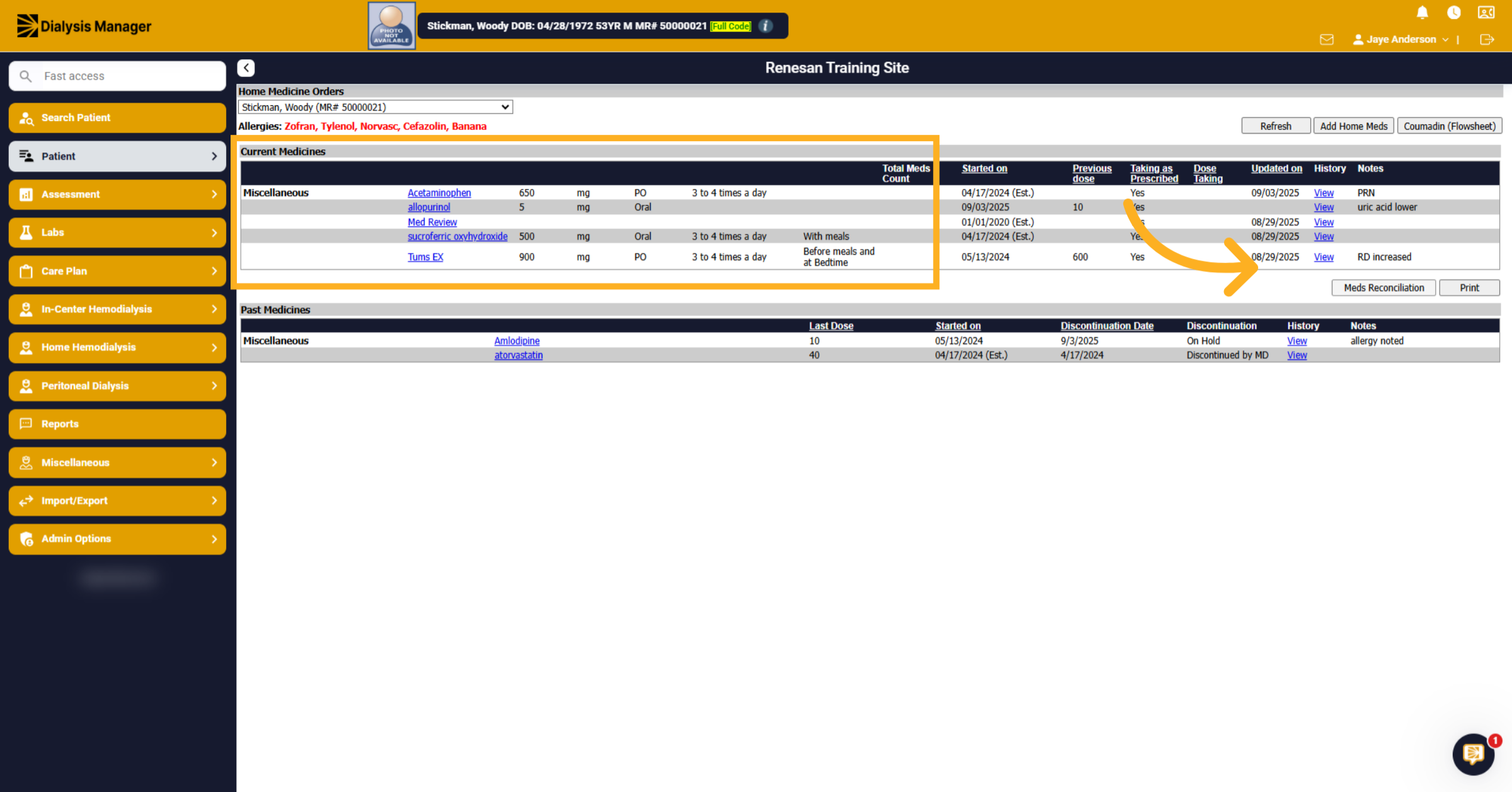Expand Admin Options menu
The width and height of the screenshot is (1512, 792).
118,539
